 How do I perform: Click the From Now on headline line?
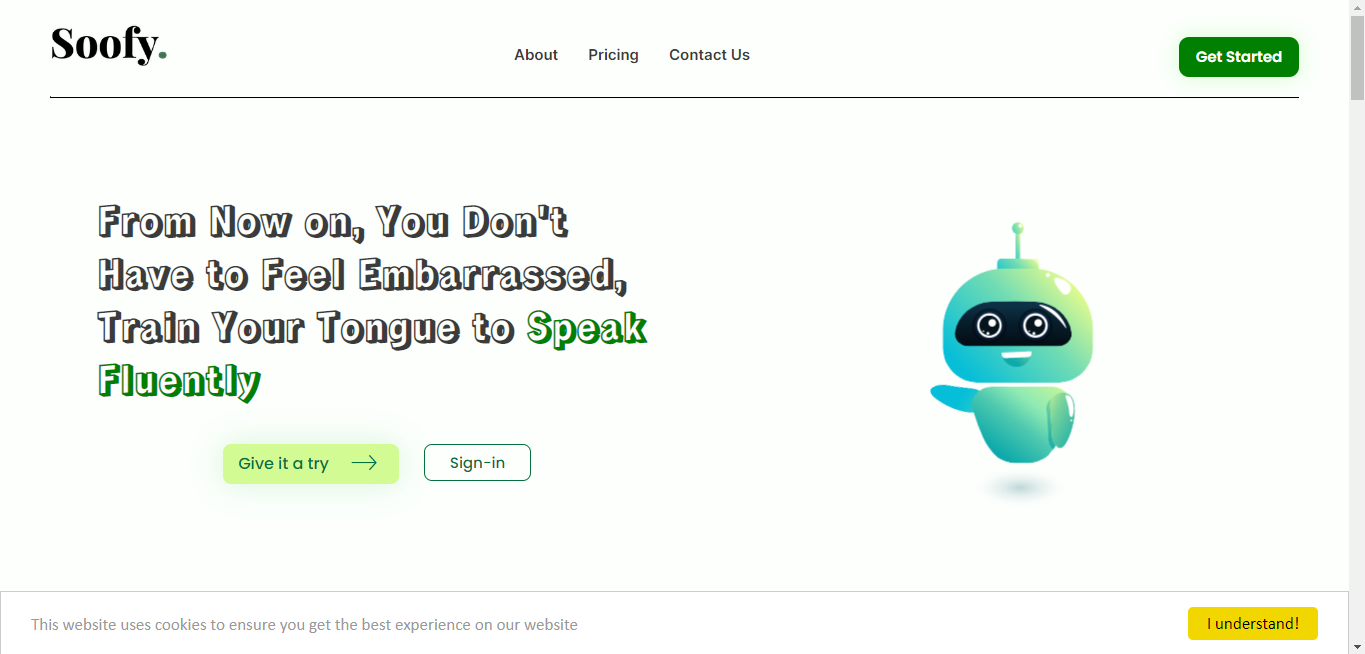(333, 221)
